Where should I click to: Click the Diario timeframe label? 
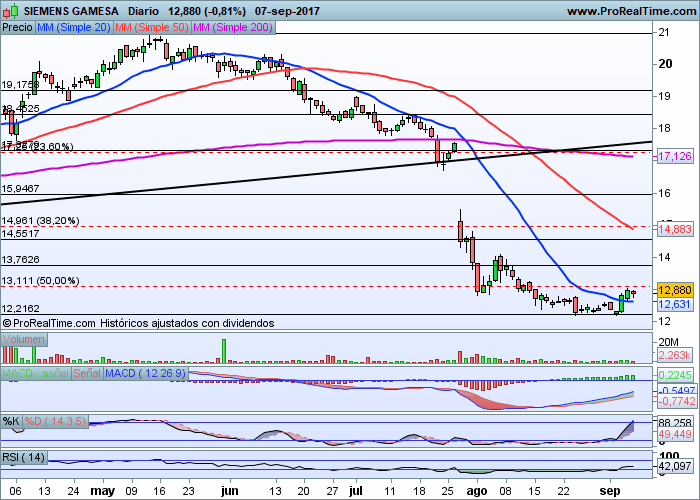[143, 11]
